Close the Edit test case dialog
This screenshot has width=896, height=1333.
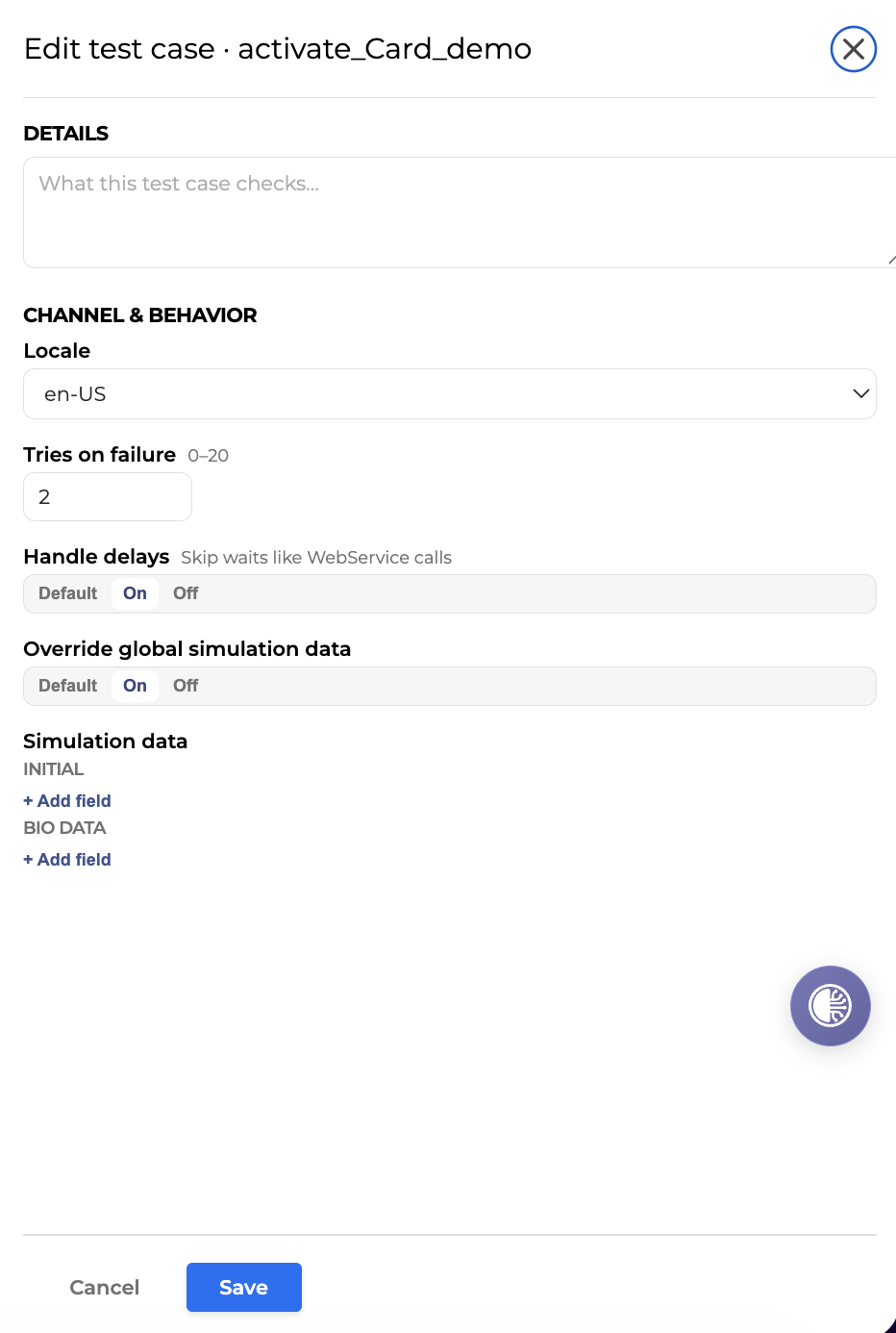(854, 49)
